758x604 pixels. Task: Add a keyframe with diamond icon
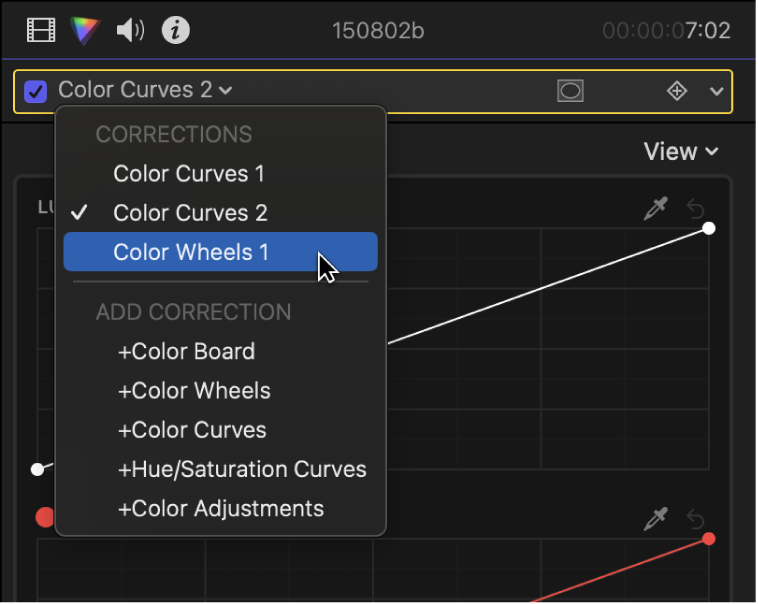pos(677,91)
